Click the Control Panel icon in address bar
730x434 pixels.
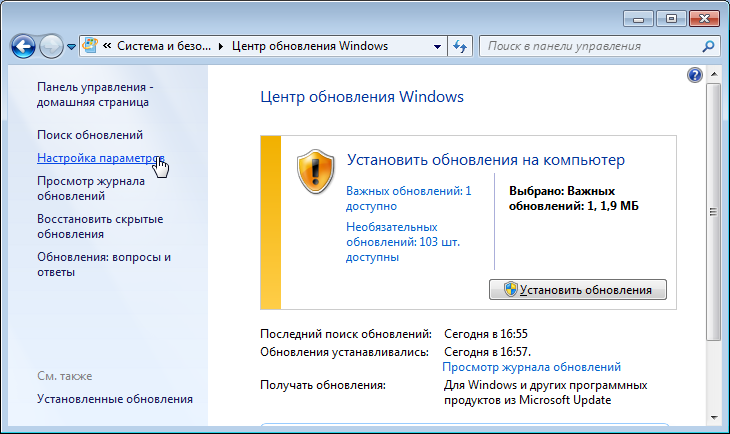pos(90,46)
